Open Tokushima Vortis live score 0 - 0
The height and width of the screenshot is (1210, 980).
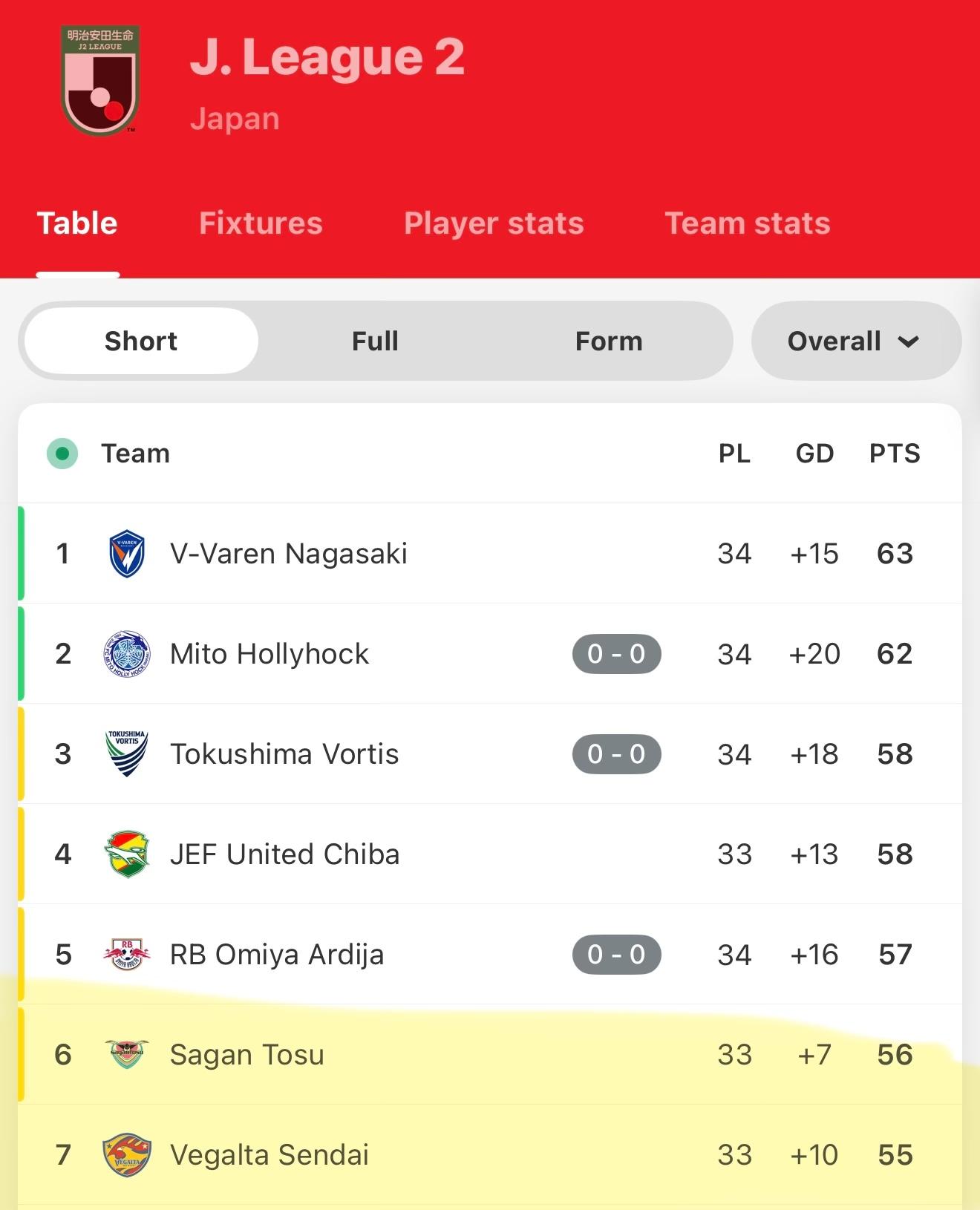(616, 754)
